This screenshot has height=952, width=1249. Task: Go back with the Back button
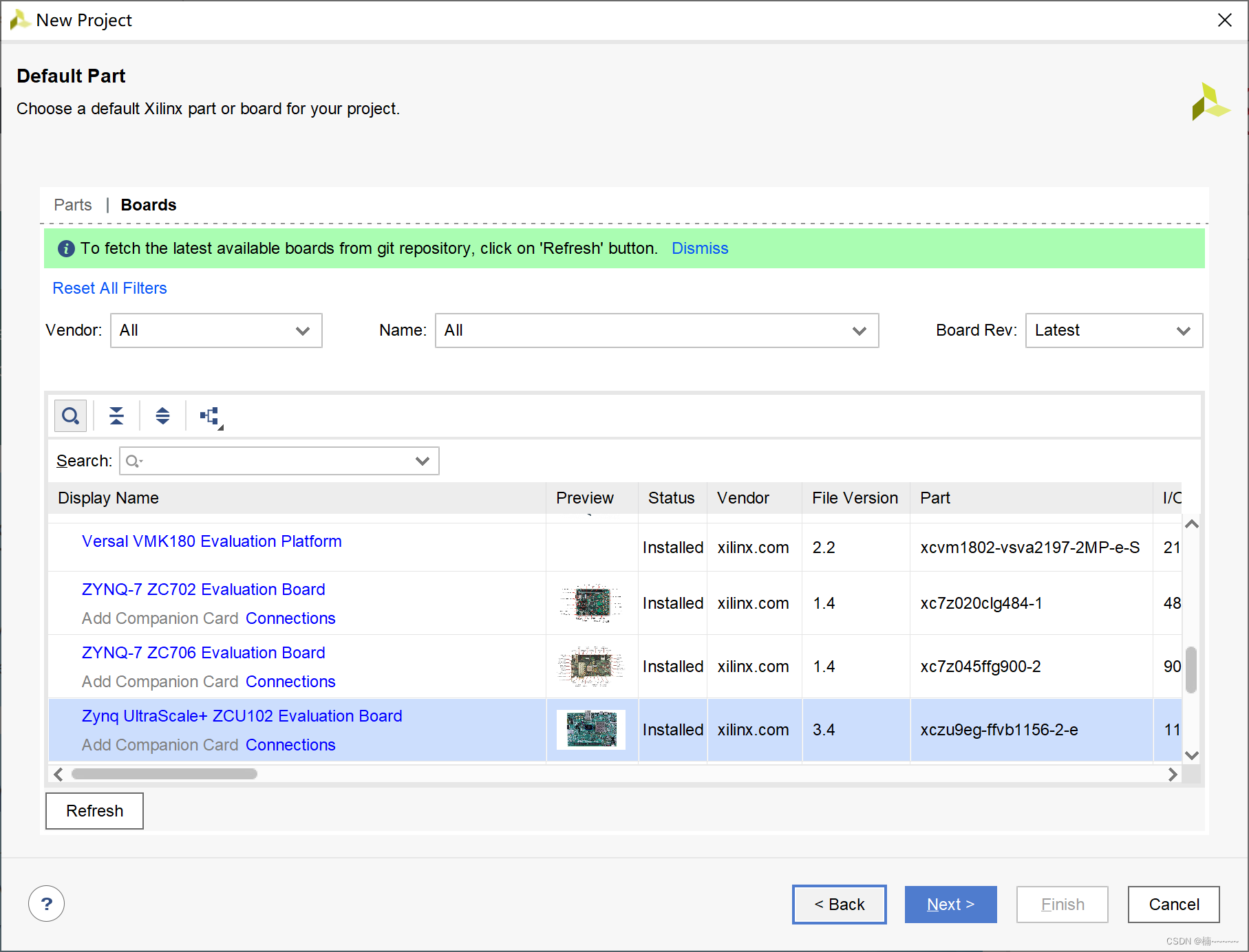pyautogui.click(x=840, y=905)
